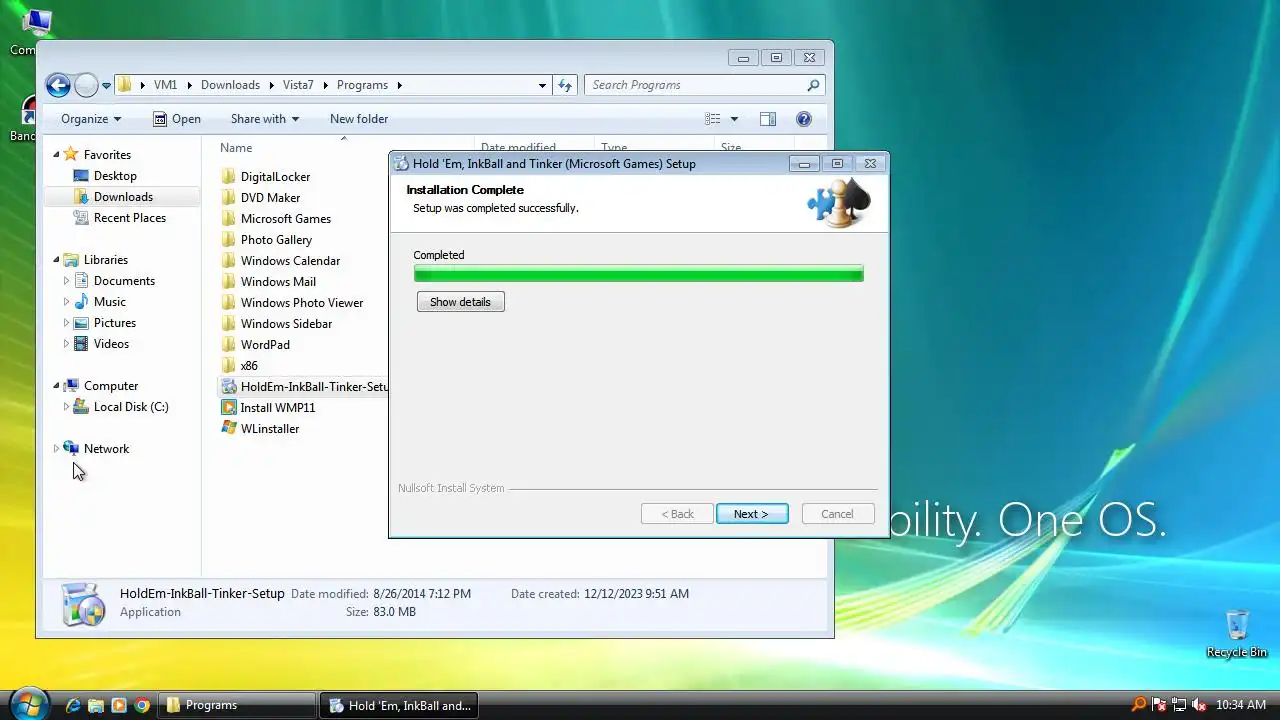Expand the Network node arrow

click(56, 449)
